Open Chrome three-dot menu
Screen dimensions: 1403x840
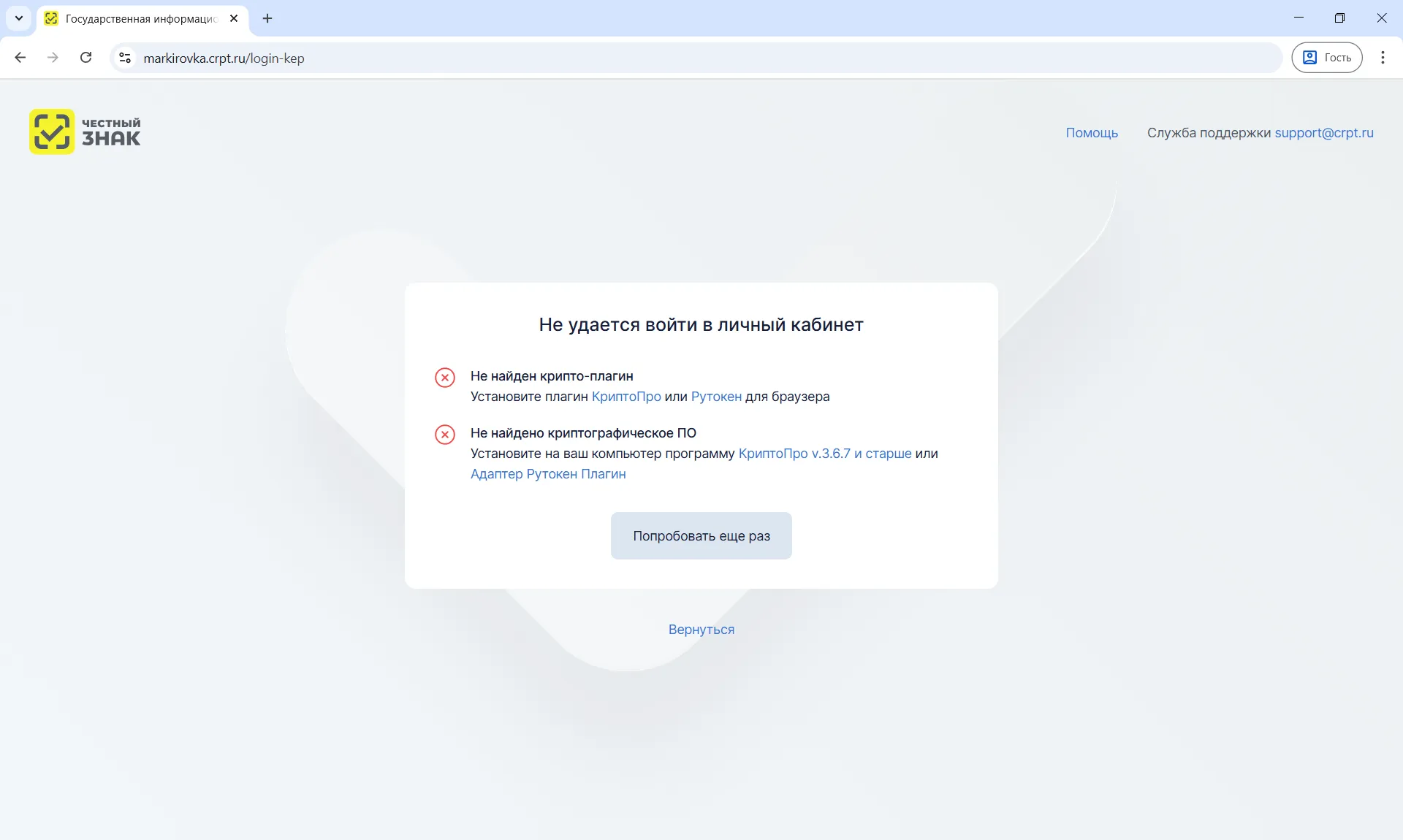click(x=1383, y=58)
